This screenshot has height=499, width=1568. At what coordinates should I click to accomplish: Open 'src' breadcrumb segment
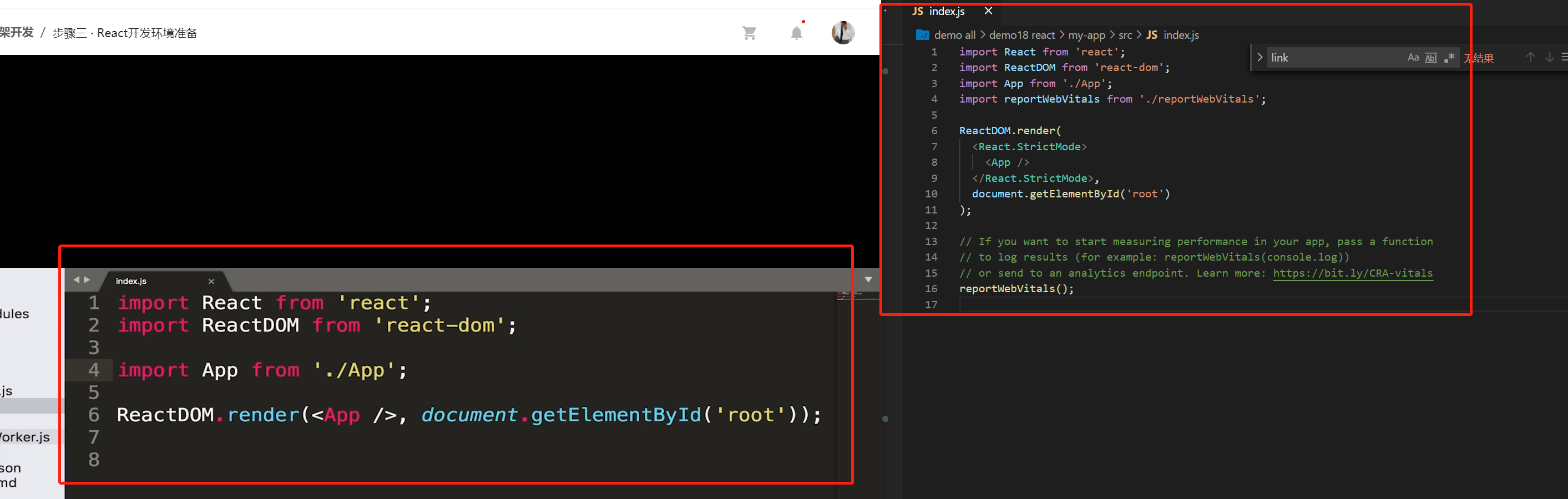[1125, 35]
